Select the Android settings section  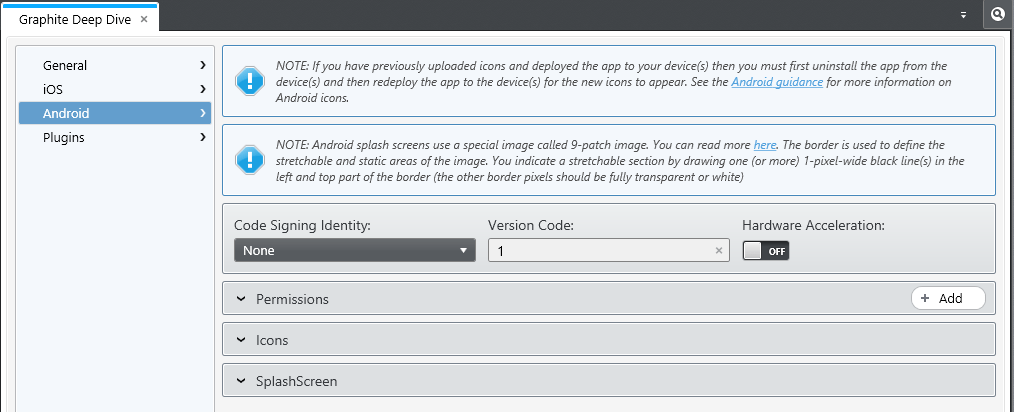(115, 113)
